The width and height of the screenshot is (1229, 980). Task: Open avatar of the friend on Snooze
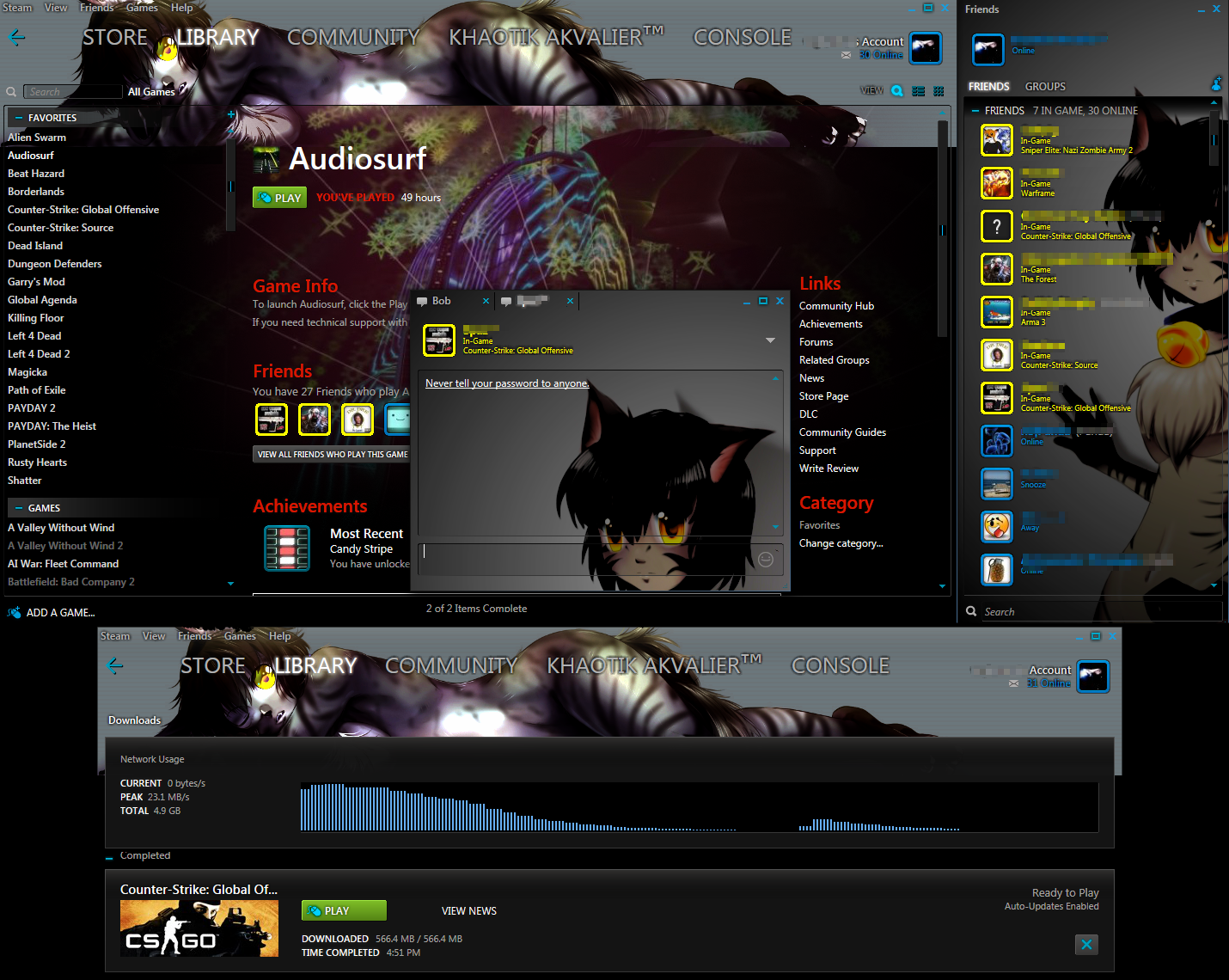tap(997, 484)
